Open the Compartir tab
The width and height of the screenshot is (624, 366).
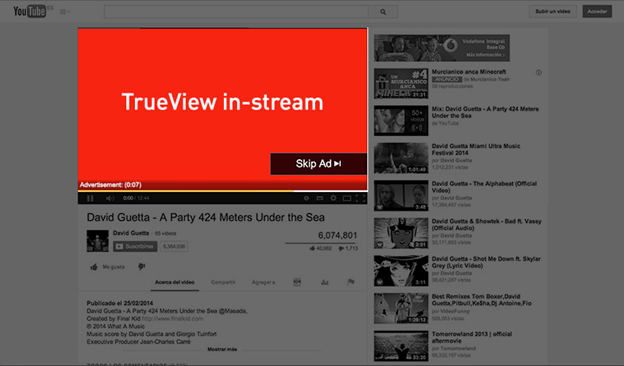[223, 282]
